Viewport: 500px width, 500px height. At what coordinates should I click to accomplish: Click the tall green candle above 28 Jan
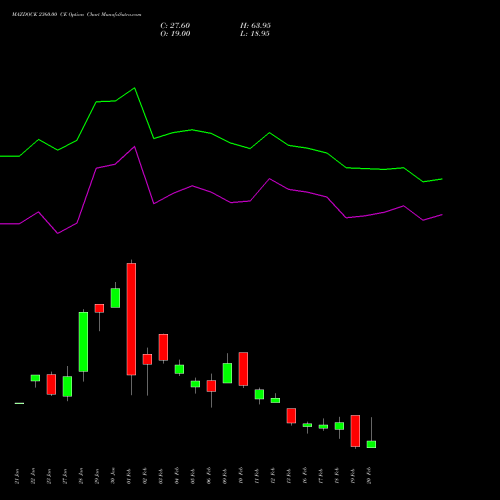[83, 342]
